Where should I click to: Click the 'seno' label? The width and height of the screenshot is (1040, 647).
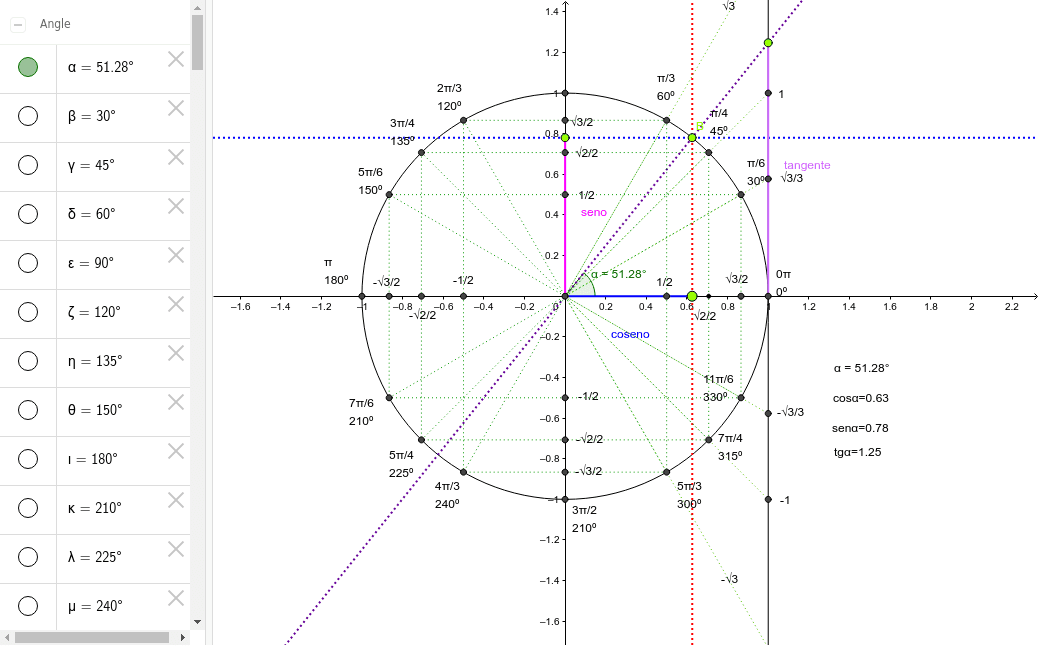point(594,212)
